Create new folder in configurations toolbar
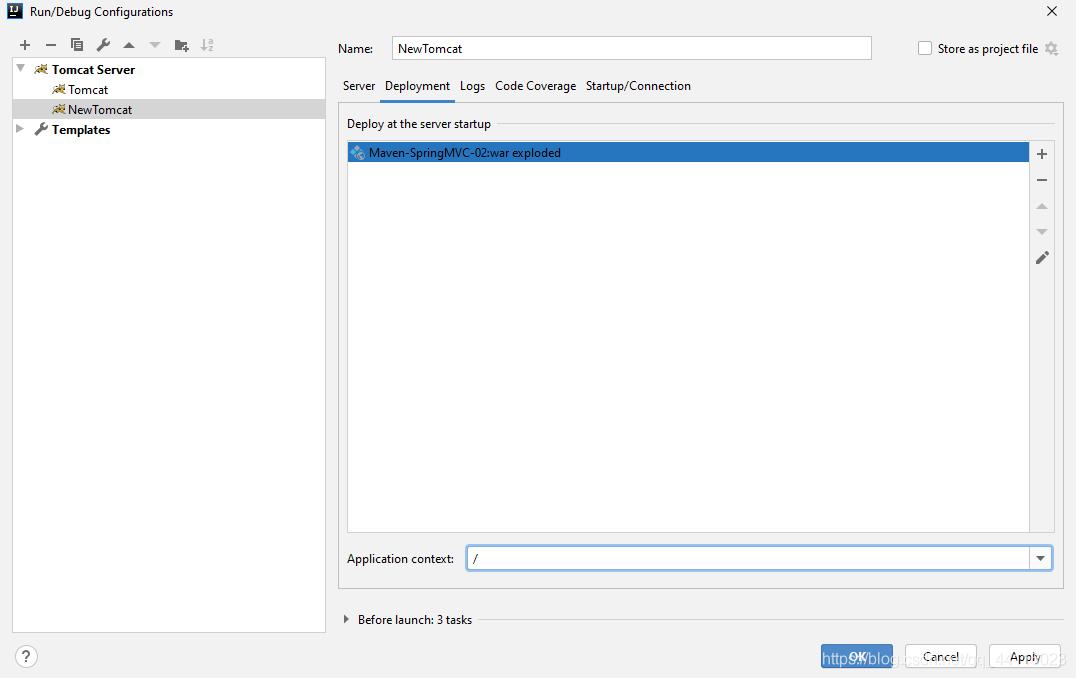This screenshot has width=1076, height=678. tap(181, 45)
